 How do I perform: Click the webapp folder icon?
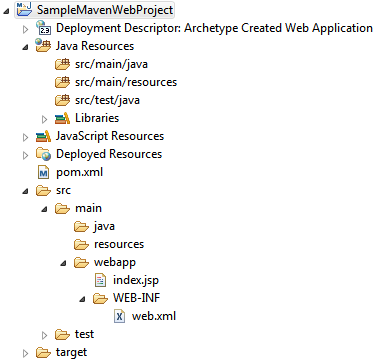81,262
